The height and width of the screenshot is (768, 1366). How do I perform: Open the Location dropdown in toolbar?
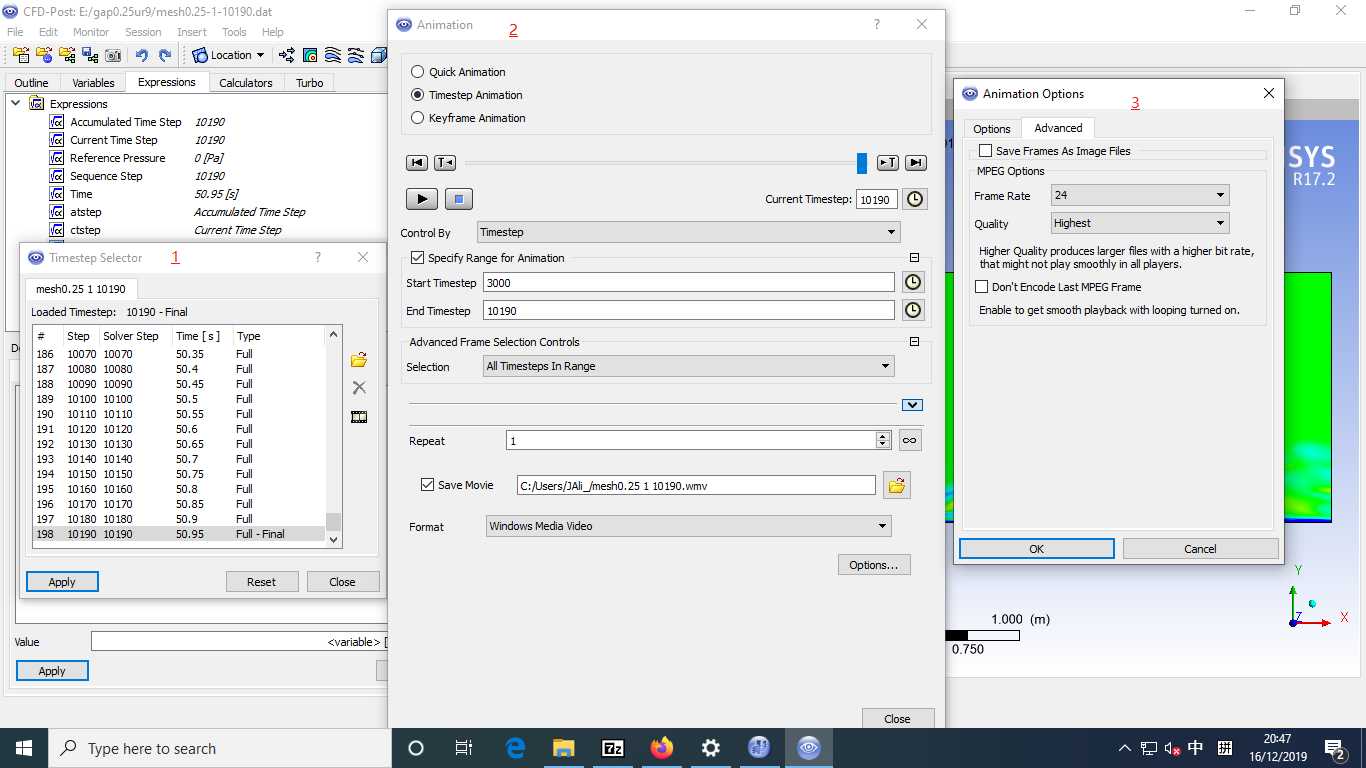pyautogui.click(x=229, y=55)
